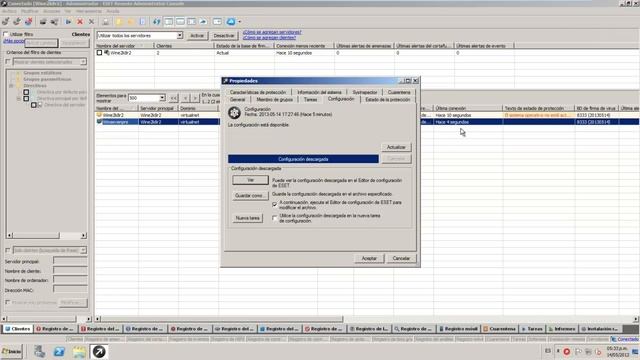
Task: Click the red X delete toolbar icon
Action: [x=80, y=22]
